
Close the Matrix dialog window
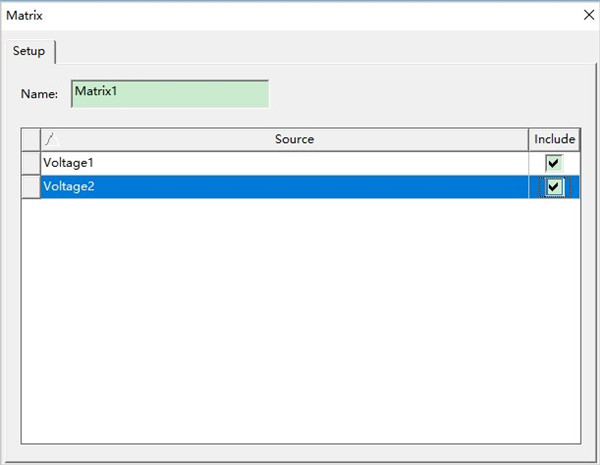click(588, 15)
